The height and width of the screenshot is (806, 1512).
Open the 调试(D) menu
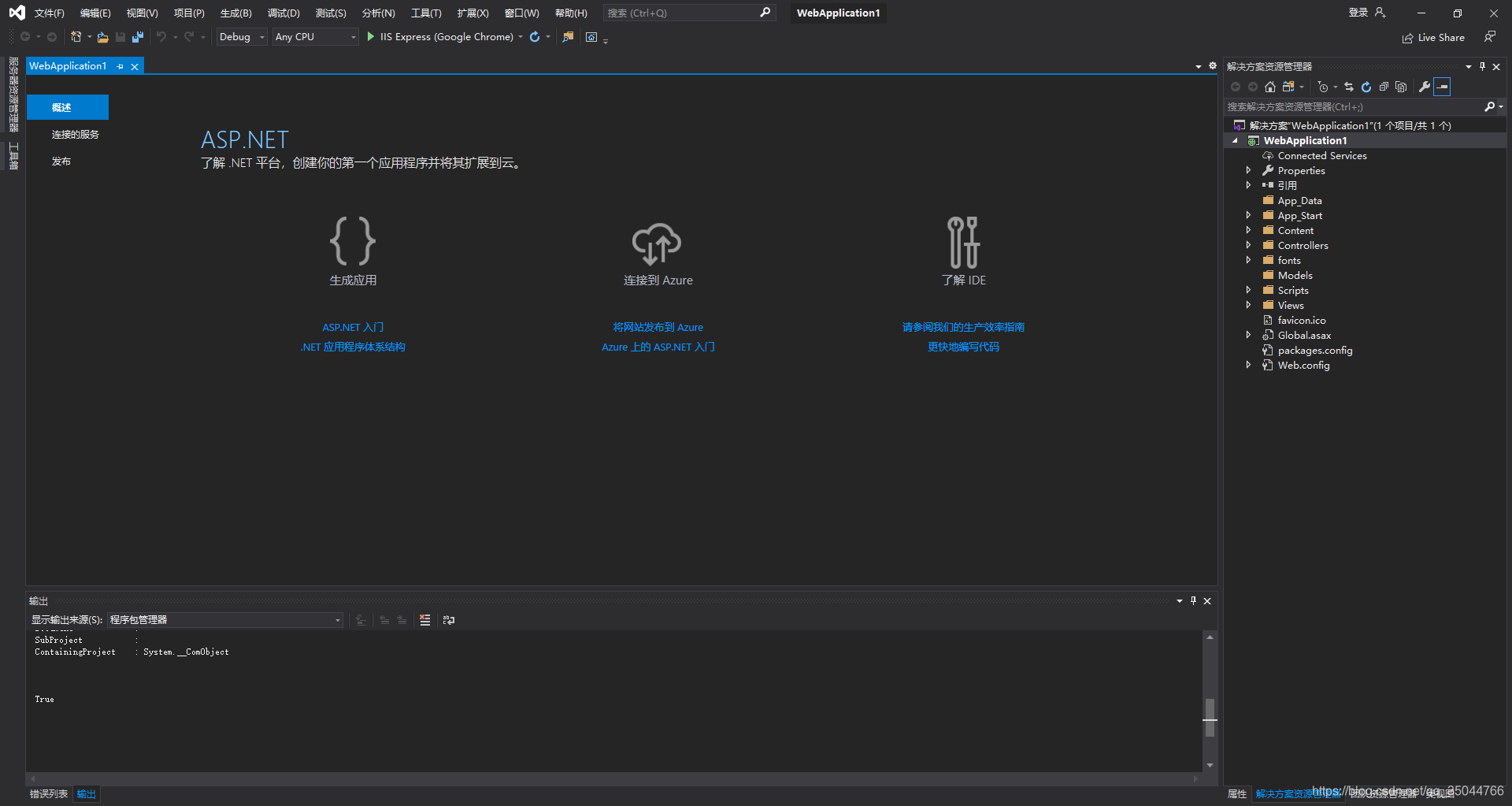click(x=283, y=13)
